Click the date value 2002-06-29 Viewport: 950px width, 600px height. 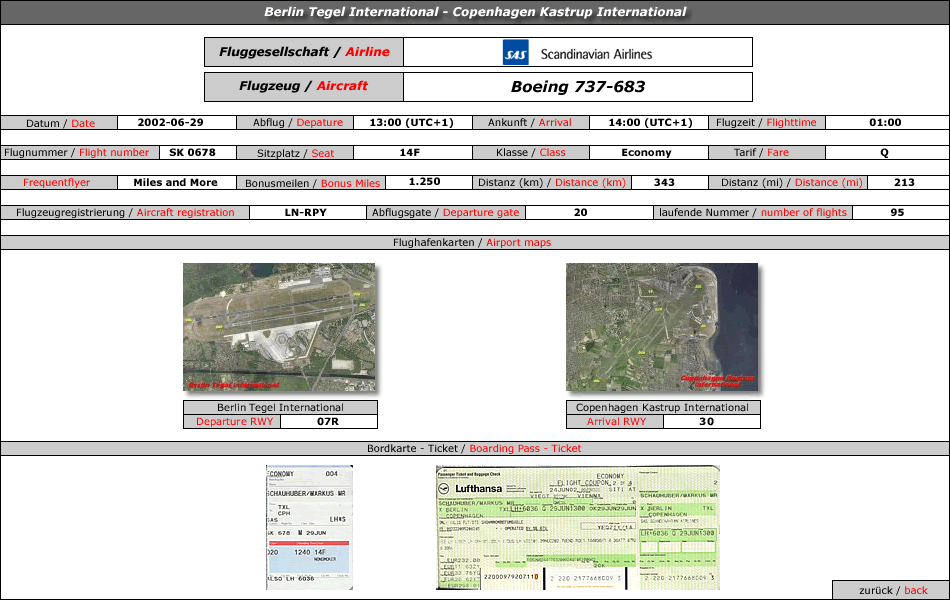tap(170, 122)
